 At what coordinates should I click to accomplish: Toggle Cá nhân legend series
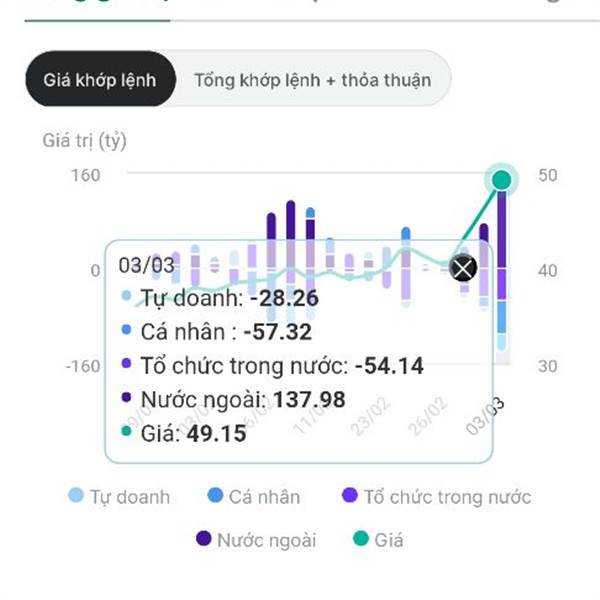pos(254,496)
